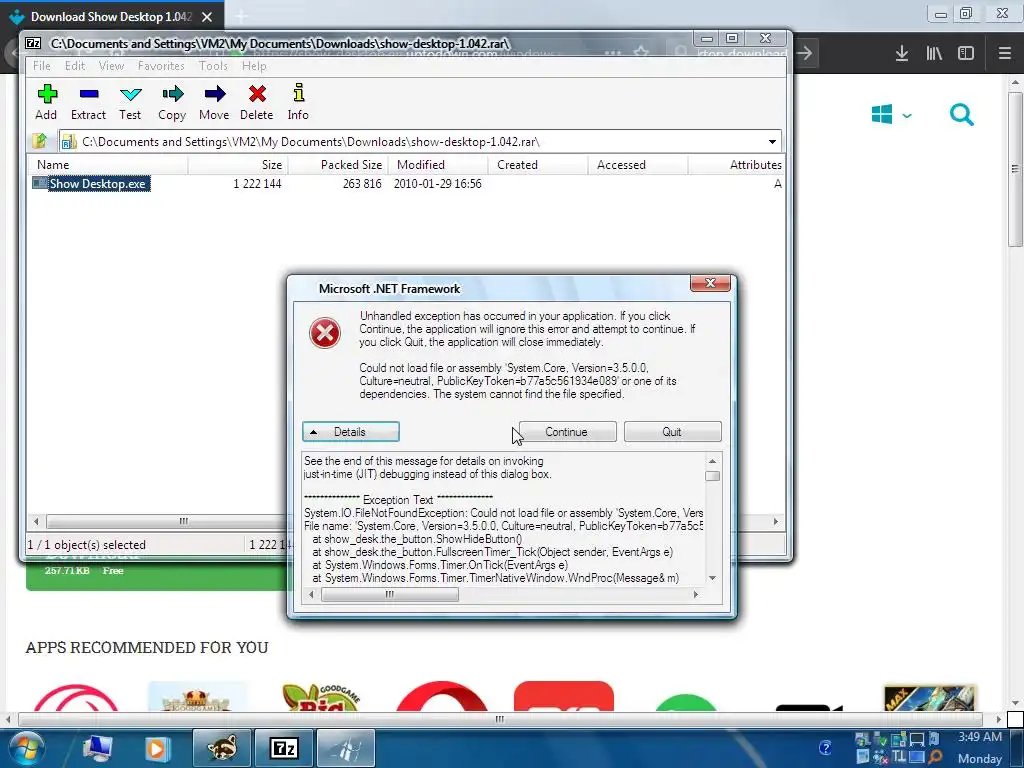Expand the Windows platform chevron on webpage
This screenshot has height=768, width=1024.
coord(906,116)
